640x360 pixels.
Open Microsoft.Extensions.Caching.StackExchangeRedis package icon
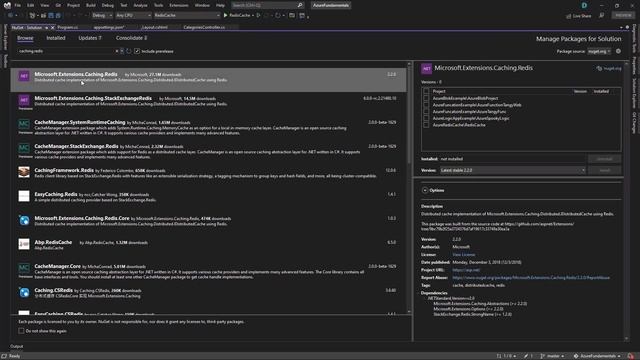pyautogui.click(x=24, y=100)
